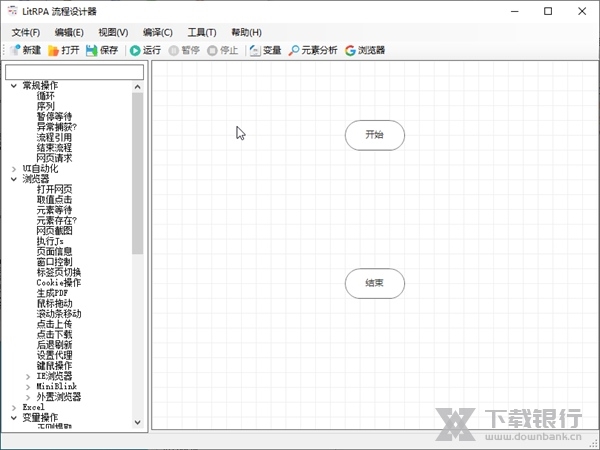
Task: Collapse the 变量操作 tree node
Action: (14, 418)
